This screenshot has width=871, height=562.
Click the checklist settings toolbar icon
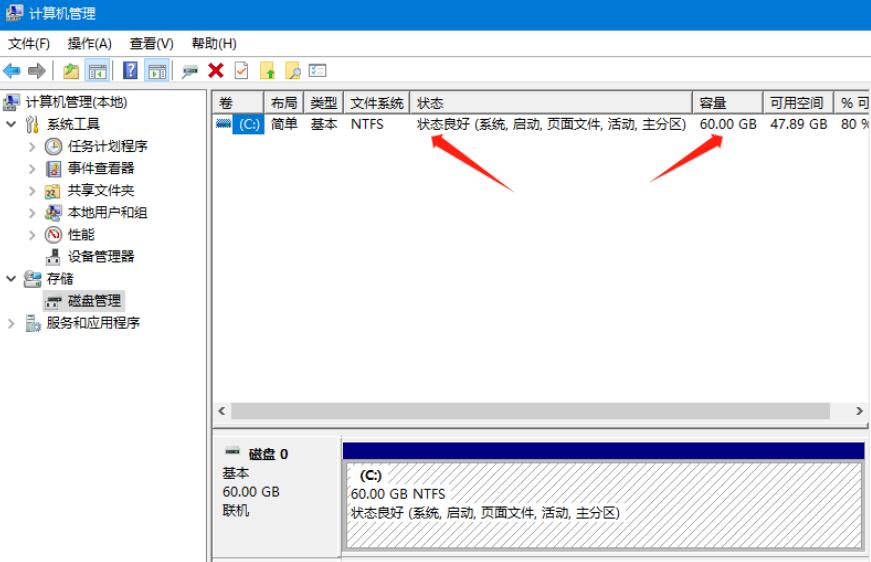click(x=318, y=71)
